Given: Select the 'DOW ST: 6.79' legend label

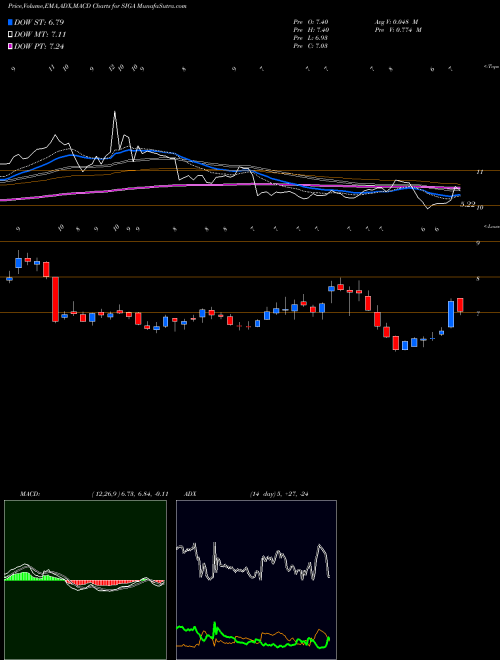Looking at the screenshot, I should tap(39, 22).
